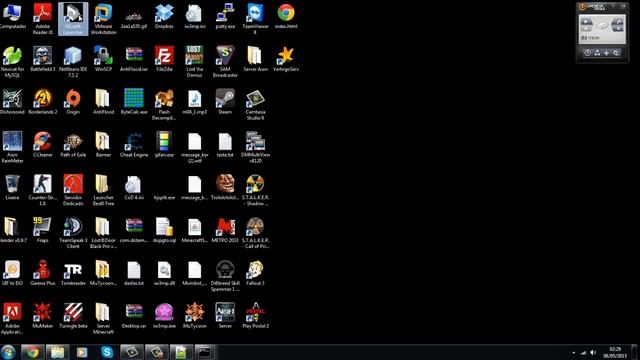The height and width of the screenshot is (360, 640).
Task: Open the MuMaker shortcut
Action: click(42, 316)
